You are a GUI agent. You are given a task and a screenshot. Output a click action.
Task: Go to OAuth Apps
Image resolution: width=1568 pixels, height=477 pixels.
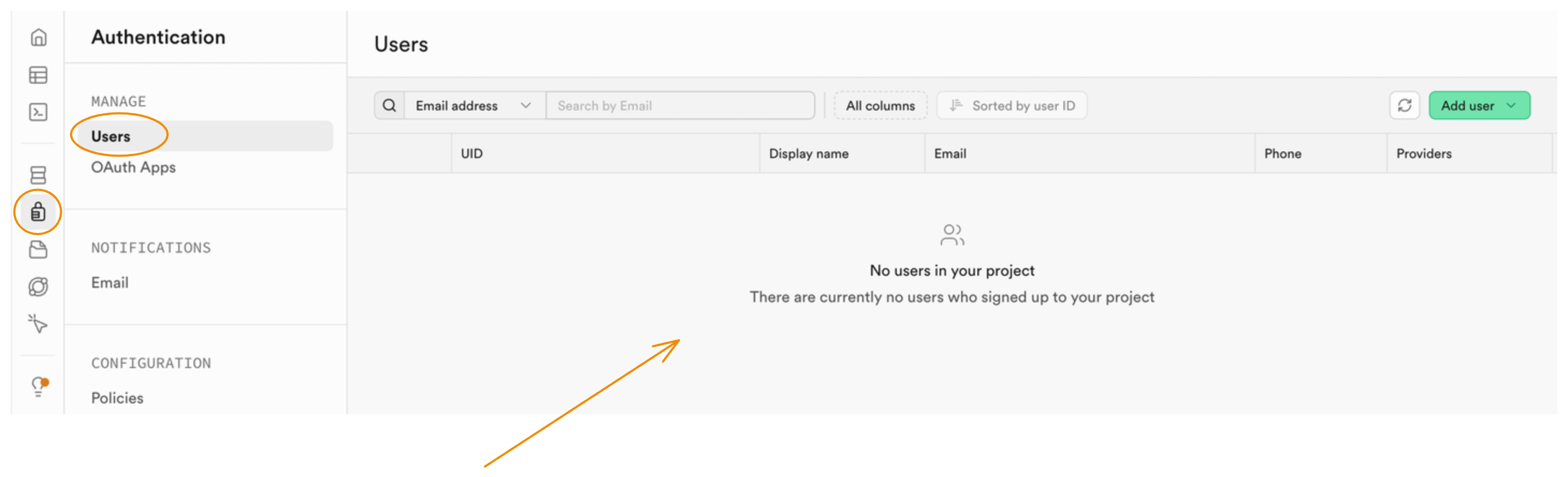133,167
